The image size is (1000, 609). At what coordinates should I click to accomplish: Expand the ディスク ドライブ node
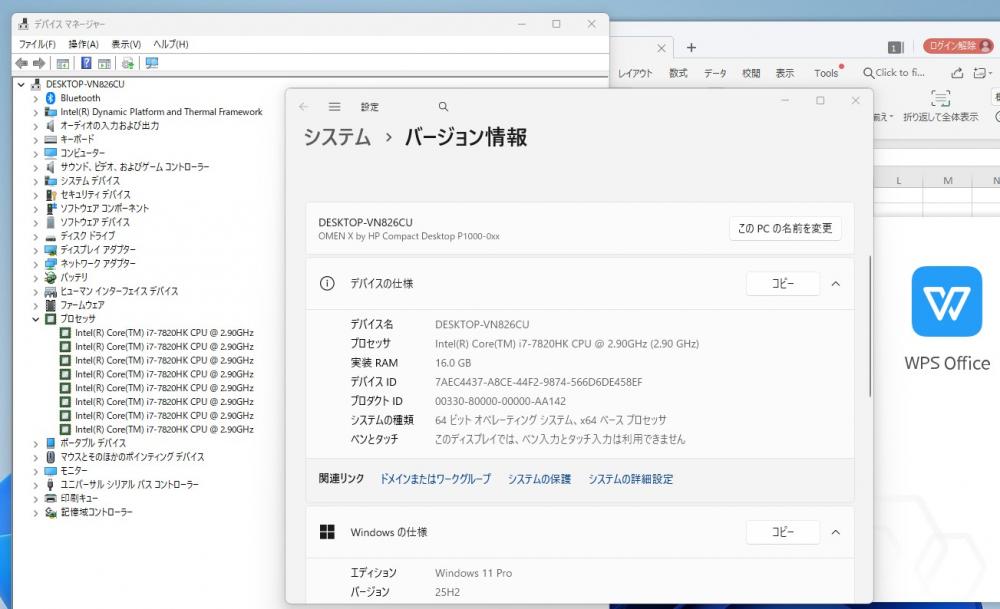[x=36, y=237]
